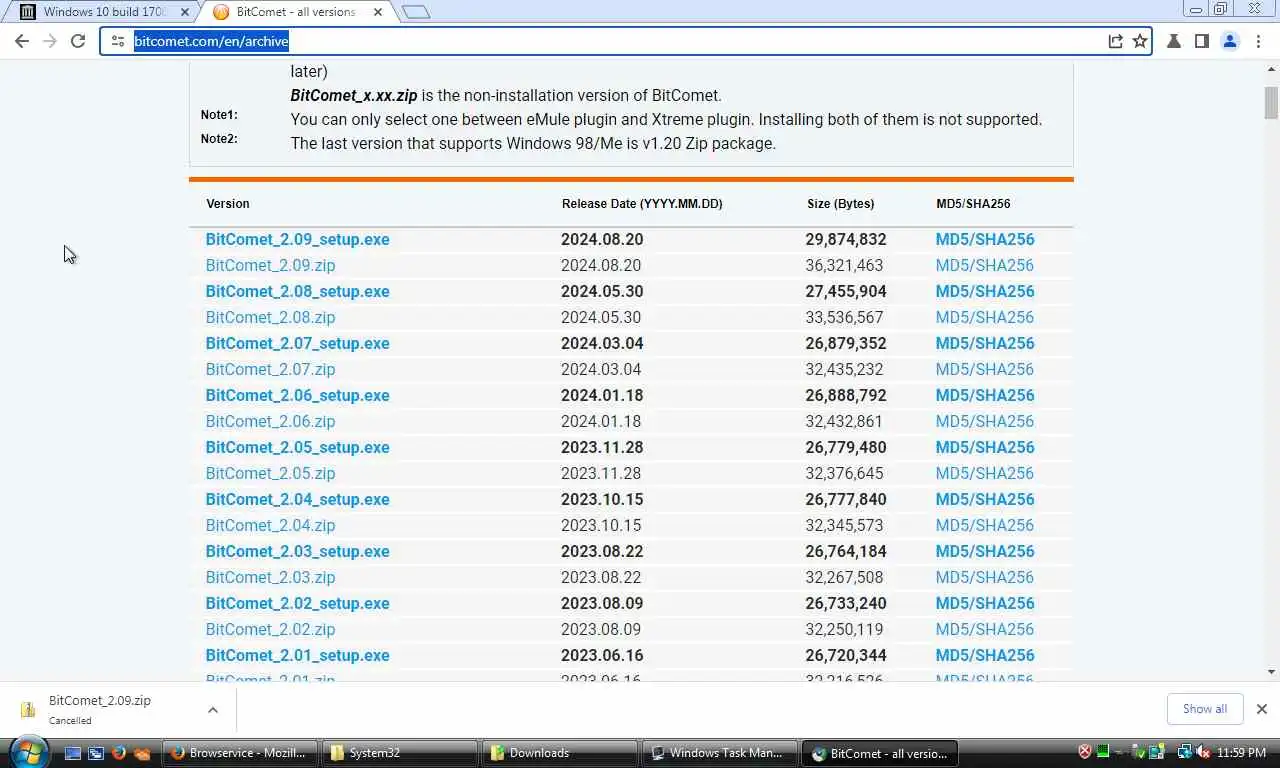
Task: Open MD5/SHA256 for BitComet_2.01_setup.exe
Action: pyautogui.click(x=985, y=655)
